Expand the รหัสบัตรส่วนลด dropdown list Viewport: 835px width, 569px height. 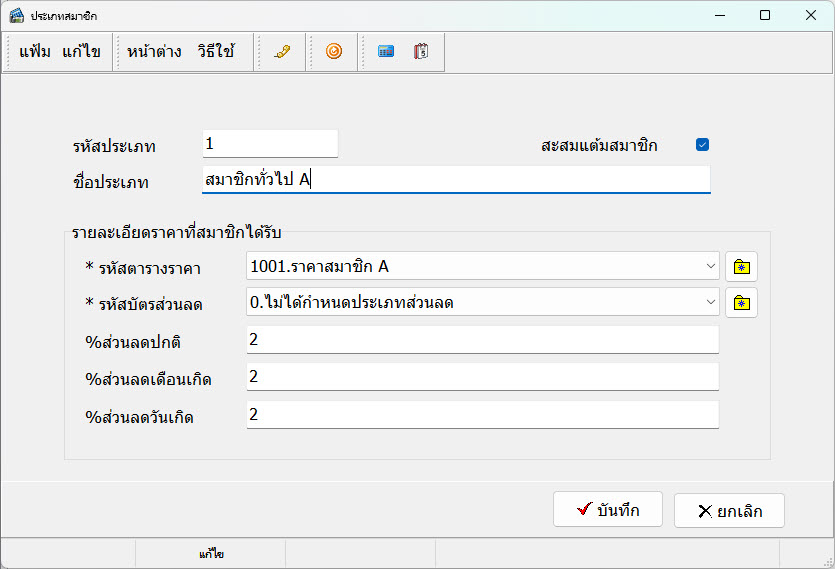pyautogui.click(x=710, y=302)
